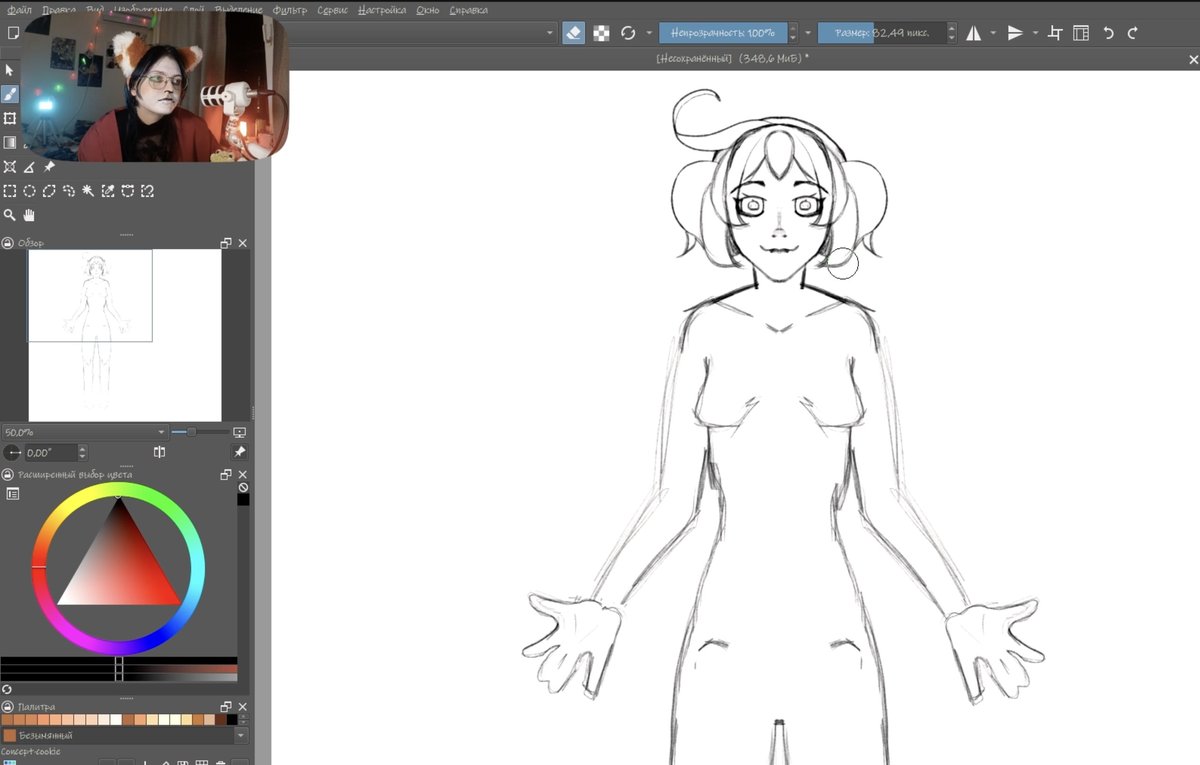Toggle the pin button in Обзор panel
Screen dimensions: 1200x765
(239, 453)
